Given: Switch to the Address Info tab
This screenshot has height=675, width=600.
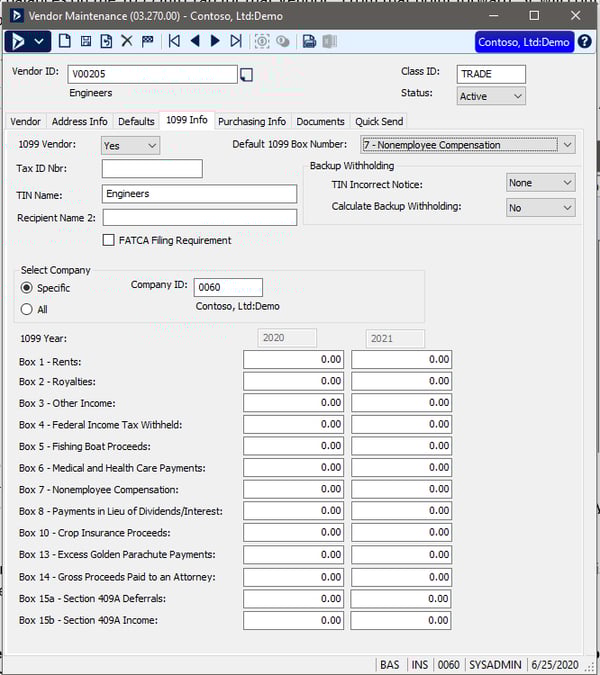Looking at the screenshot, I should 80,121.
